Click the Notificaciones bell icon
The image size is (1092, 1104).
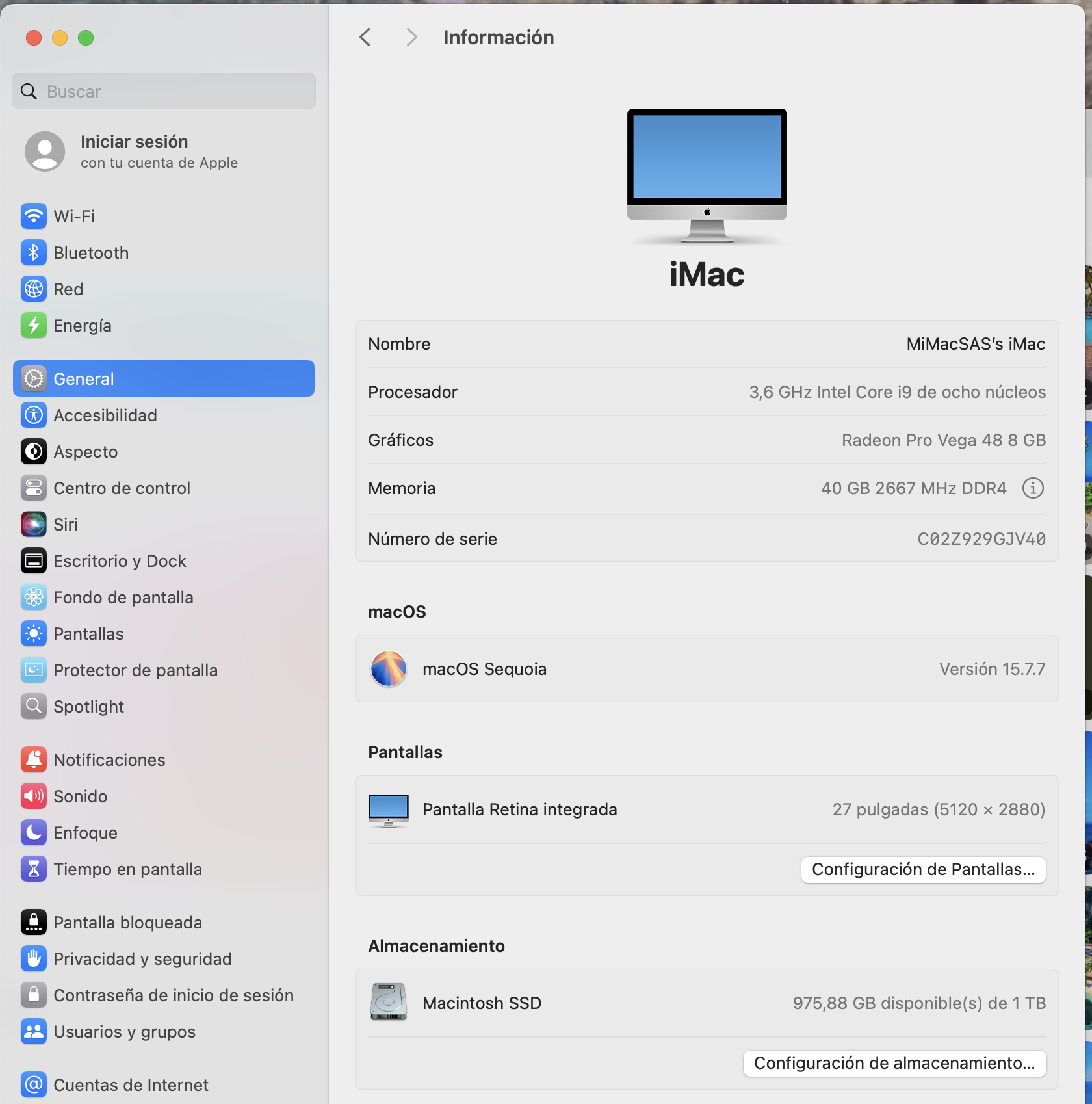pos(34,760)
